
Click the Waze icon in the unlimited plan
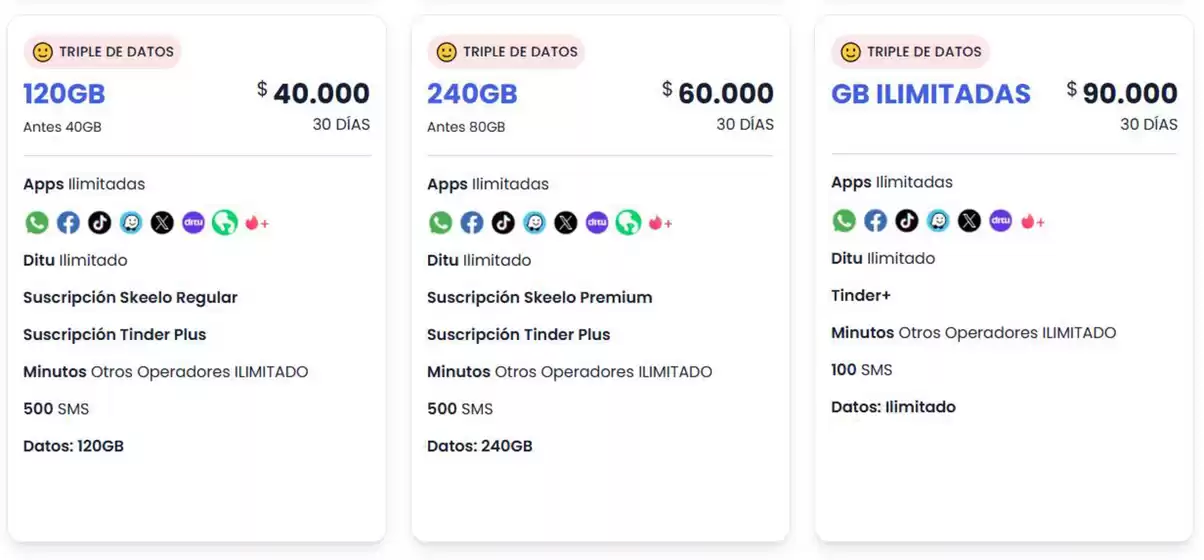tap(938, 221)
